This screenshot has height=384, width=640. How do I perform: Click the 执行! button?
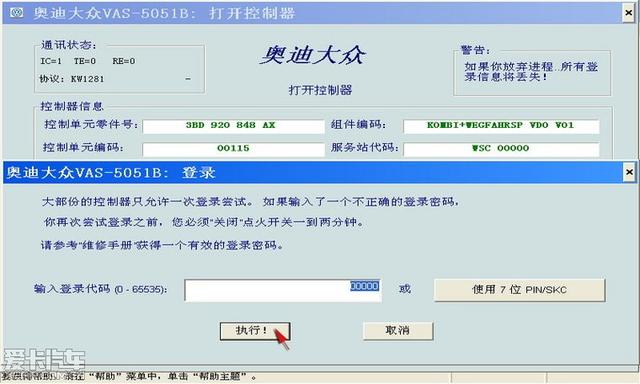(x=255, y=331)
